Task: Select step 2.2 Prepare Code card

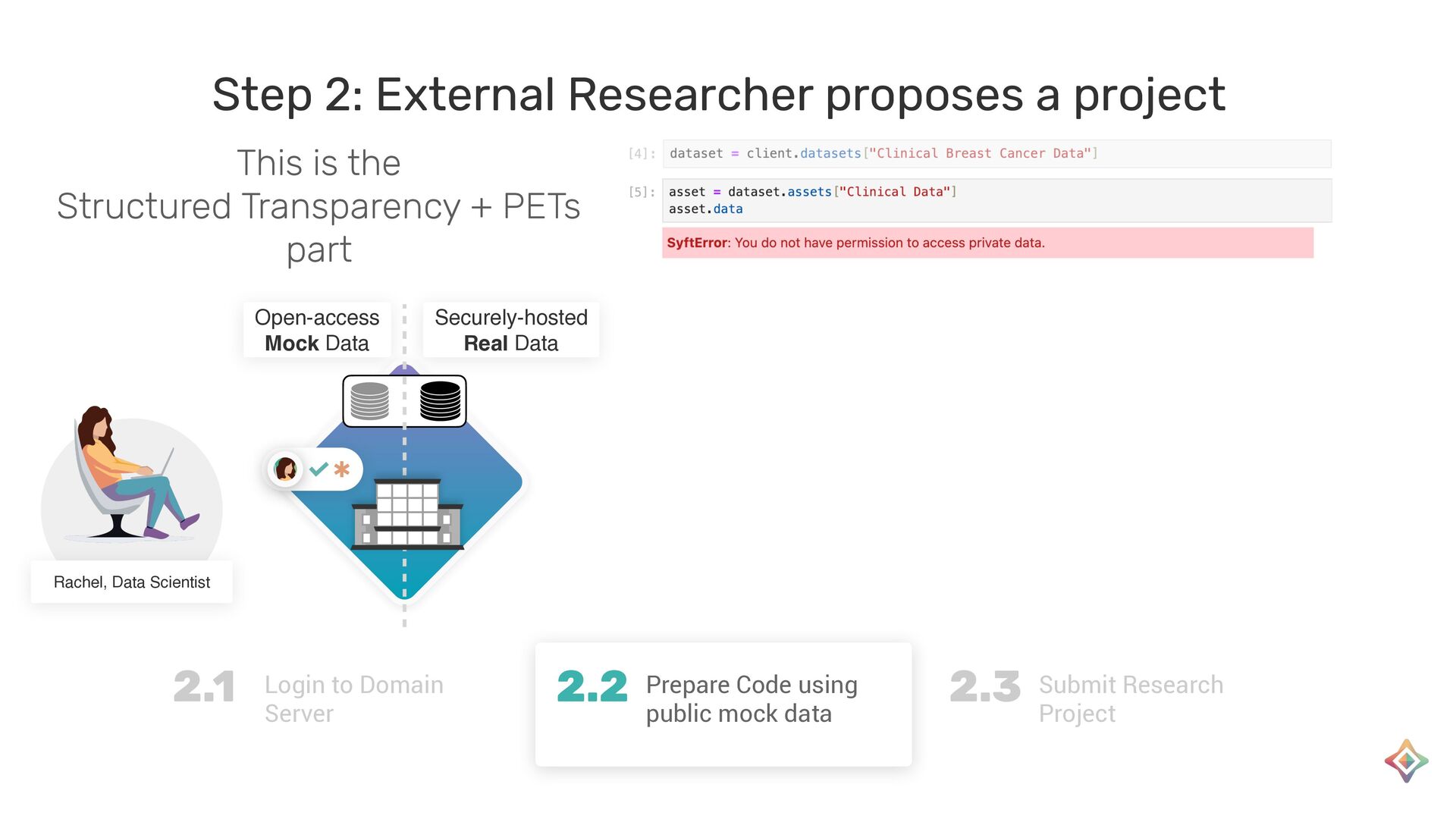Action: 723,703
